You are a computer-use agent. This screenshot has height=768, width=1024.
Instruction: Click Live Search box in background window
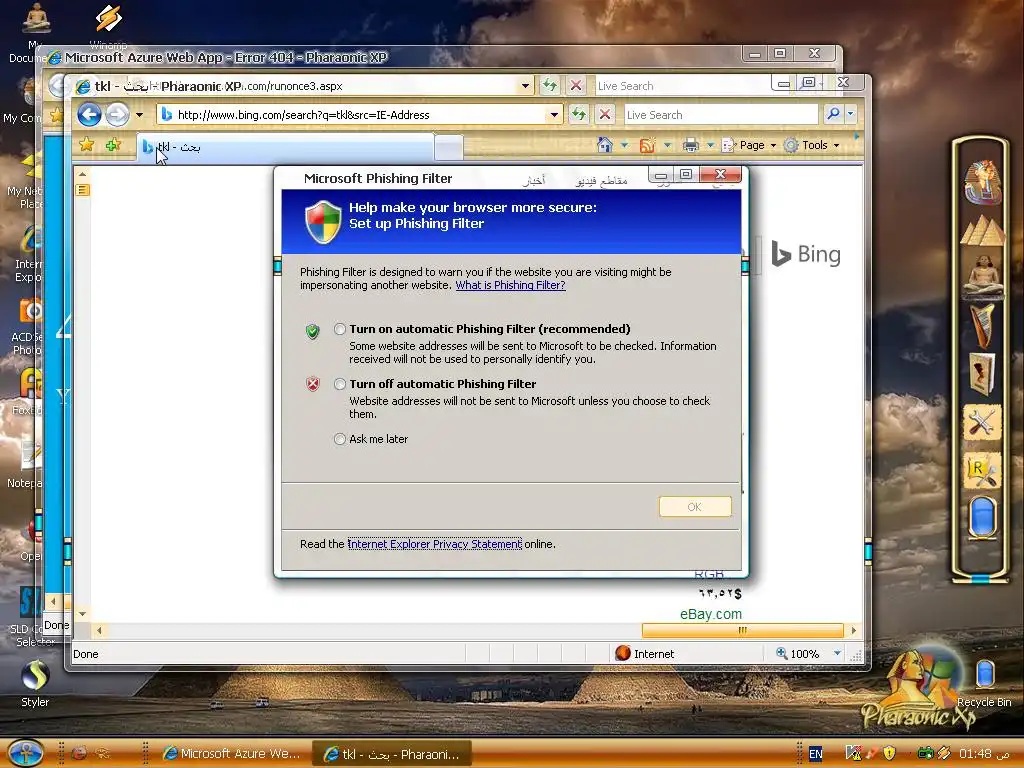[682, 86]
